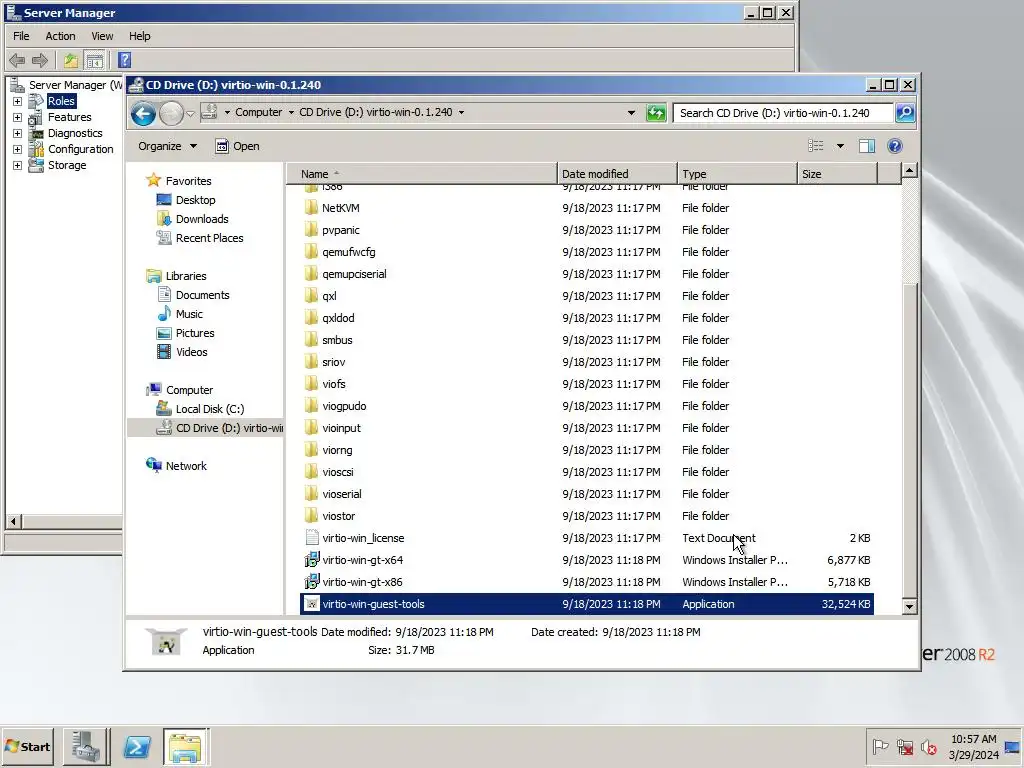
Task: Select the vioserial folder
Action: click(342, 494)
